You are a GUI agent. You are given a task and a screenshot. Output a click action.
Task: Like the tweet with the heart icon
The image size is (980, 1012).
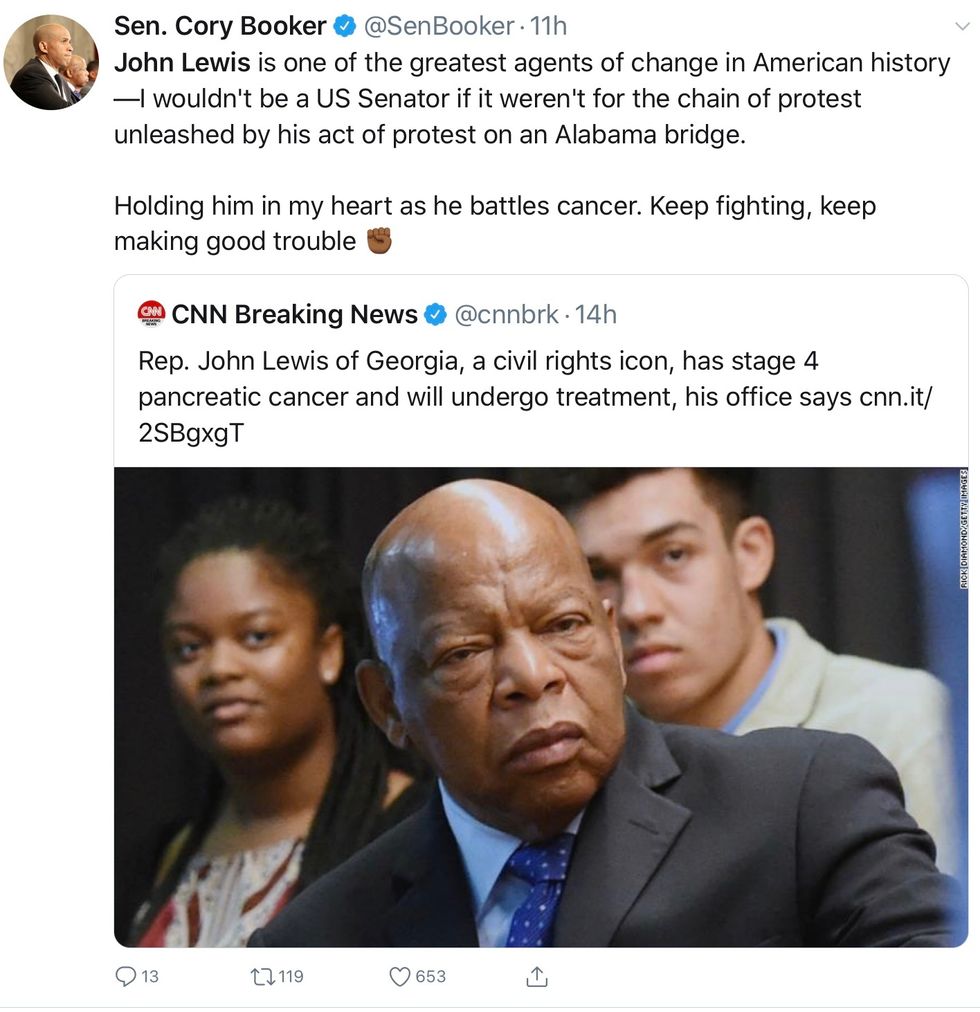400,976
